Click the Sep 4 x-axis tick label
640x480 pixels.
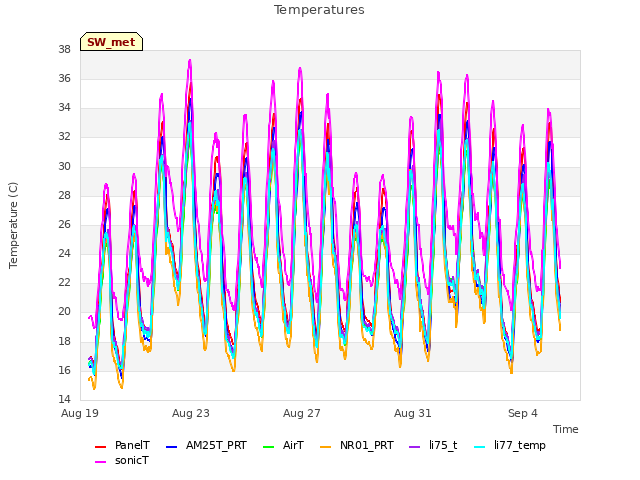[x=523, y=413]
